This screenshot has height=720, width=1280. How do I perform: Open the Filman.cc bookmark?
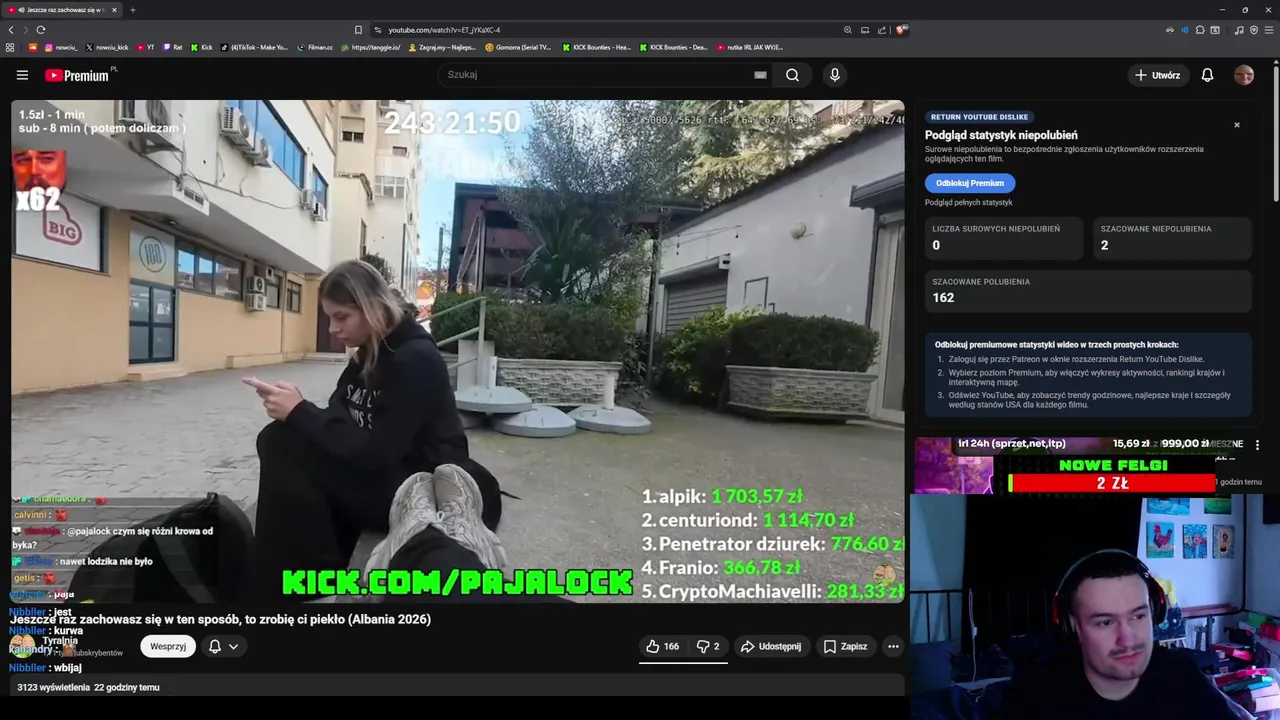[x=315, y=47]
